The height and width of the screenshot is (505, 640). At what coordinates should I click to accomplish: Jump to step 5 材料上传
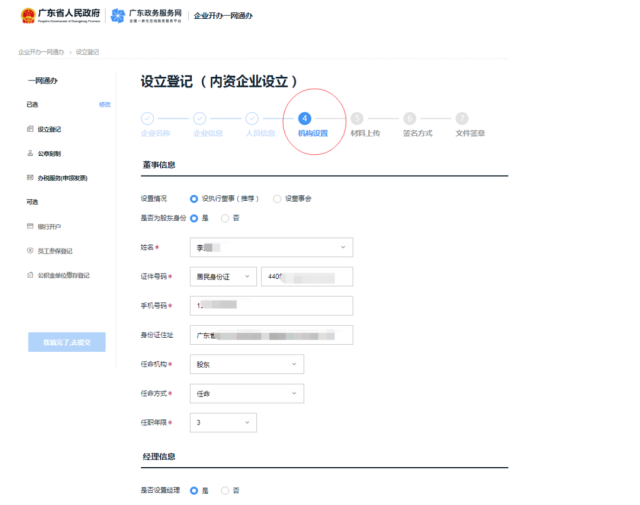pos(357,118)
